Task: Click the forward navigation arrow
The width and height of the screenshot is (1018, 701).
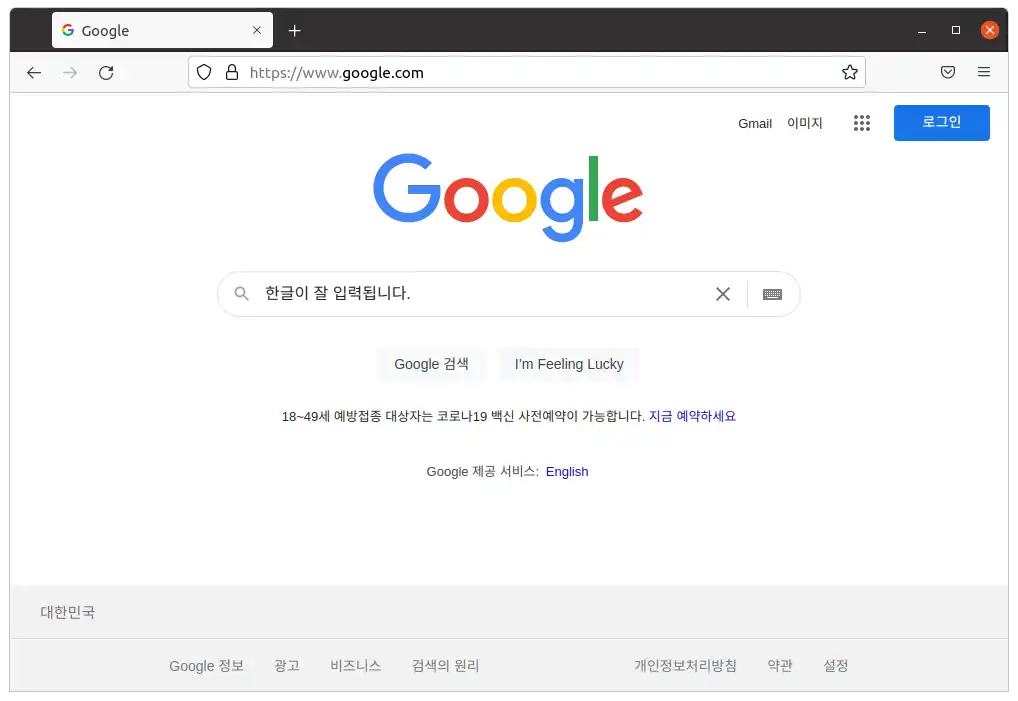Action: click(70, 73)
